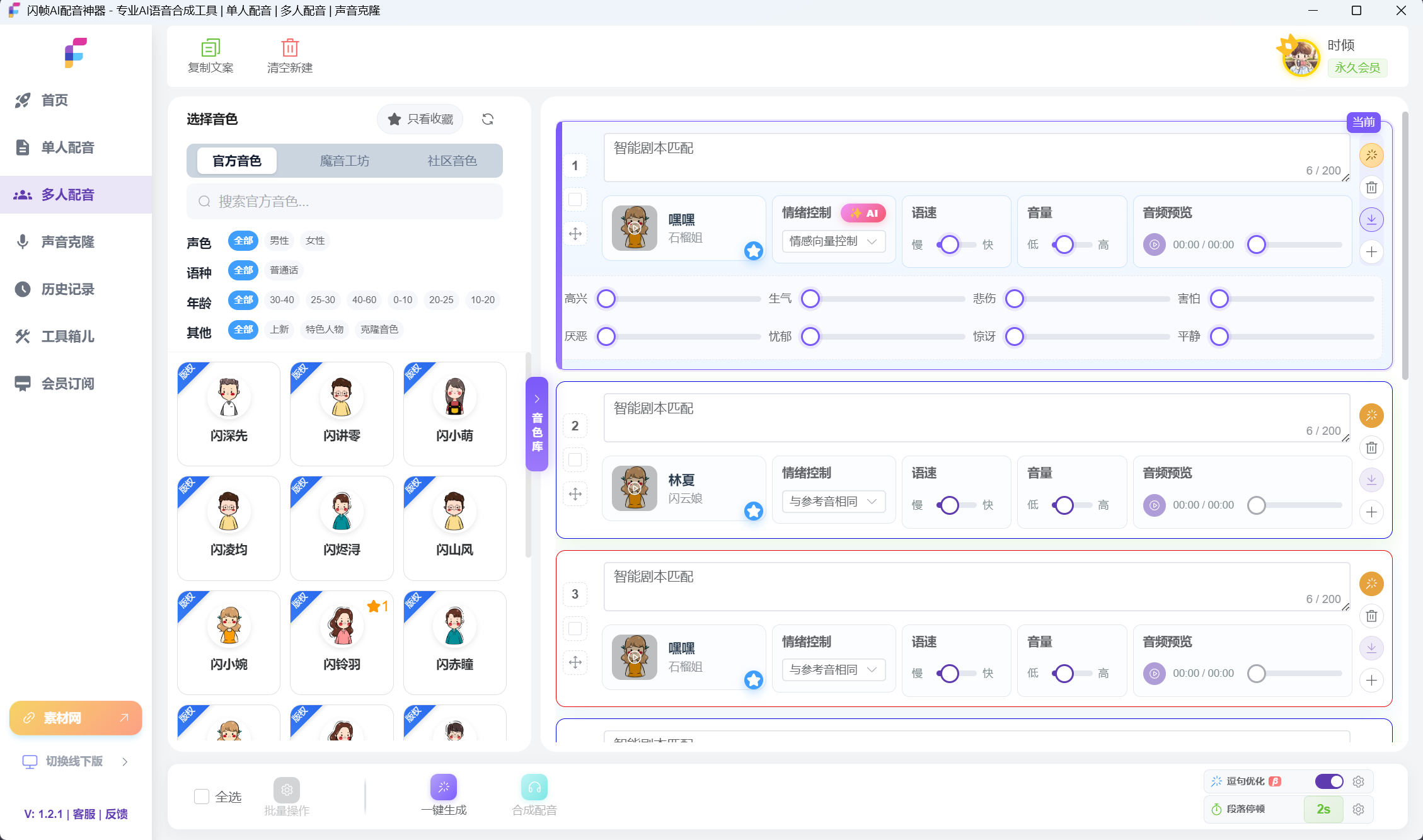The height and width of the screenshot is (840, 1423).
Task: Open 情感向量控制 dropdown in row 1
Action: [832, 241]
